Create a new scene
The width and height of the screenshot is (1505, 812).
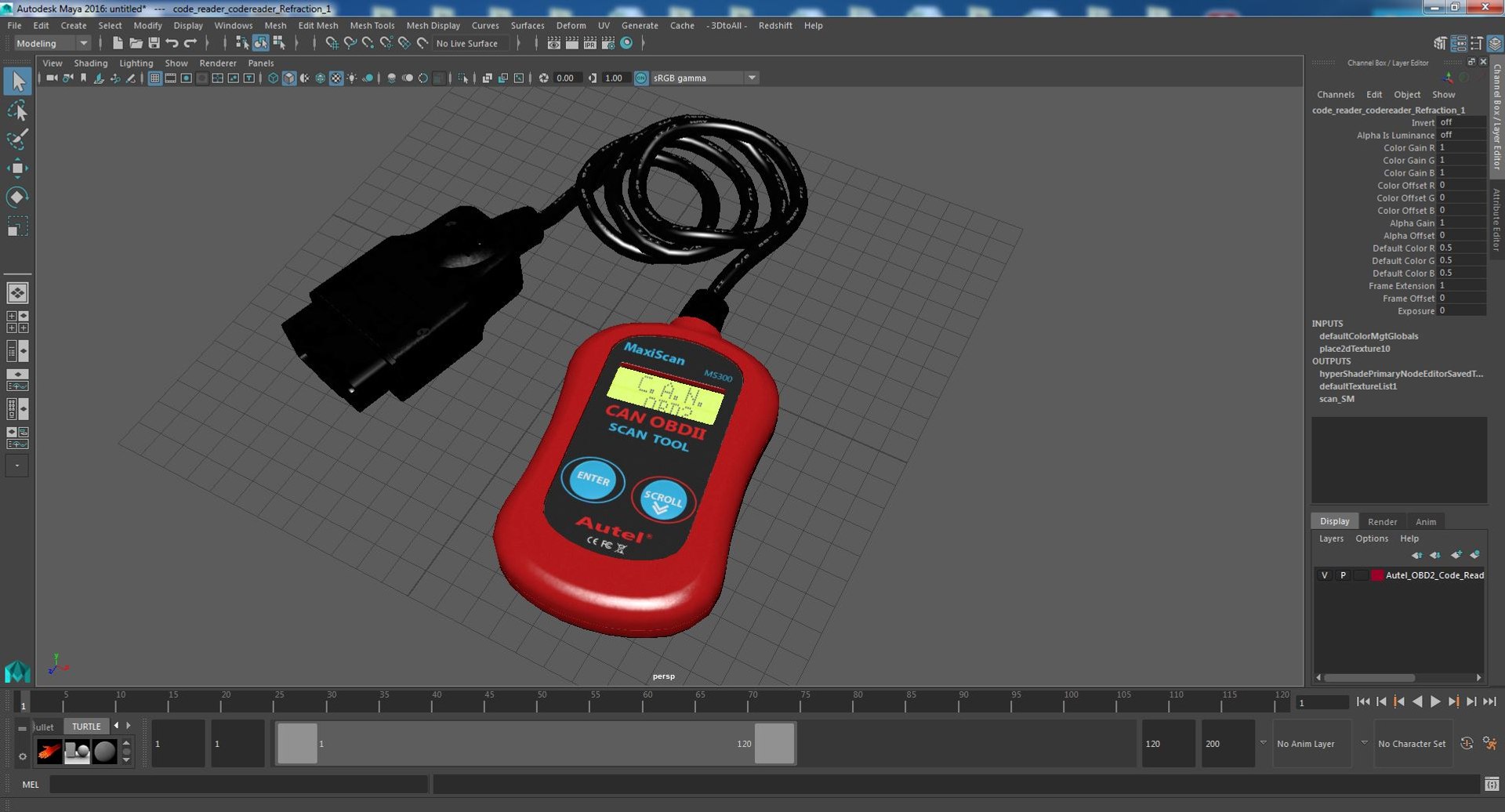[118, 43]
